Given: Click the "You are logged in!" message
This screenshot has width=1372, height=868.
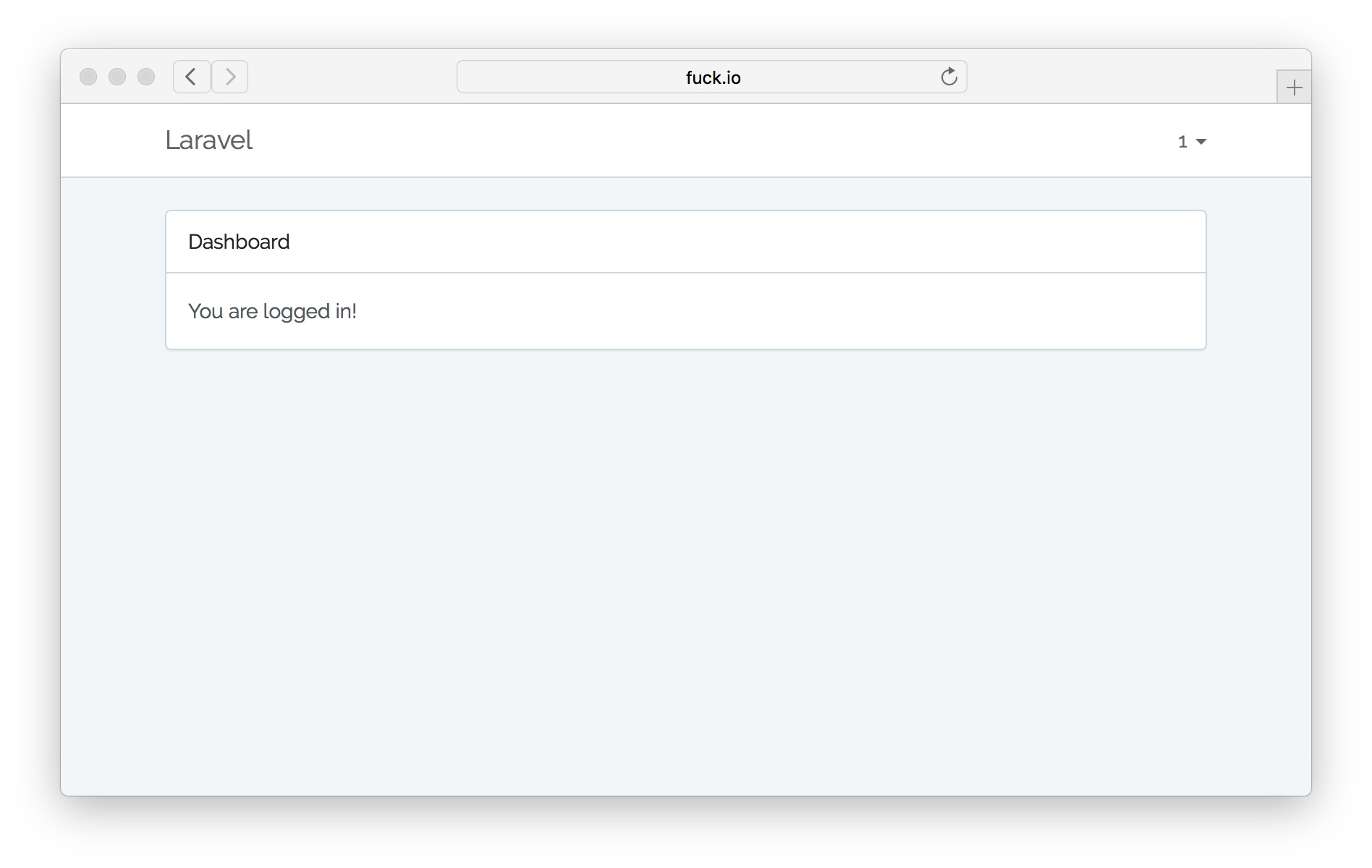Looking at the screenshot, I should (x=272, y=311).
